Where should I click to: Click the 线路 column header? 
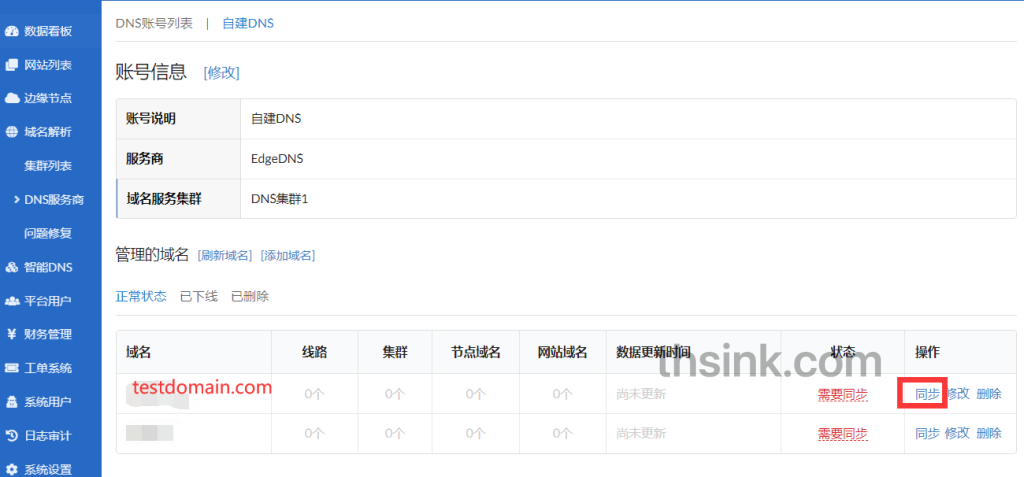tap(314, 352)
